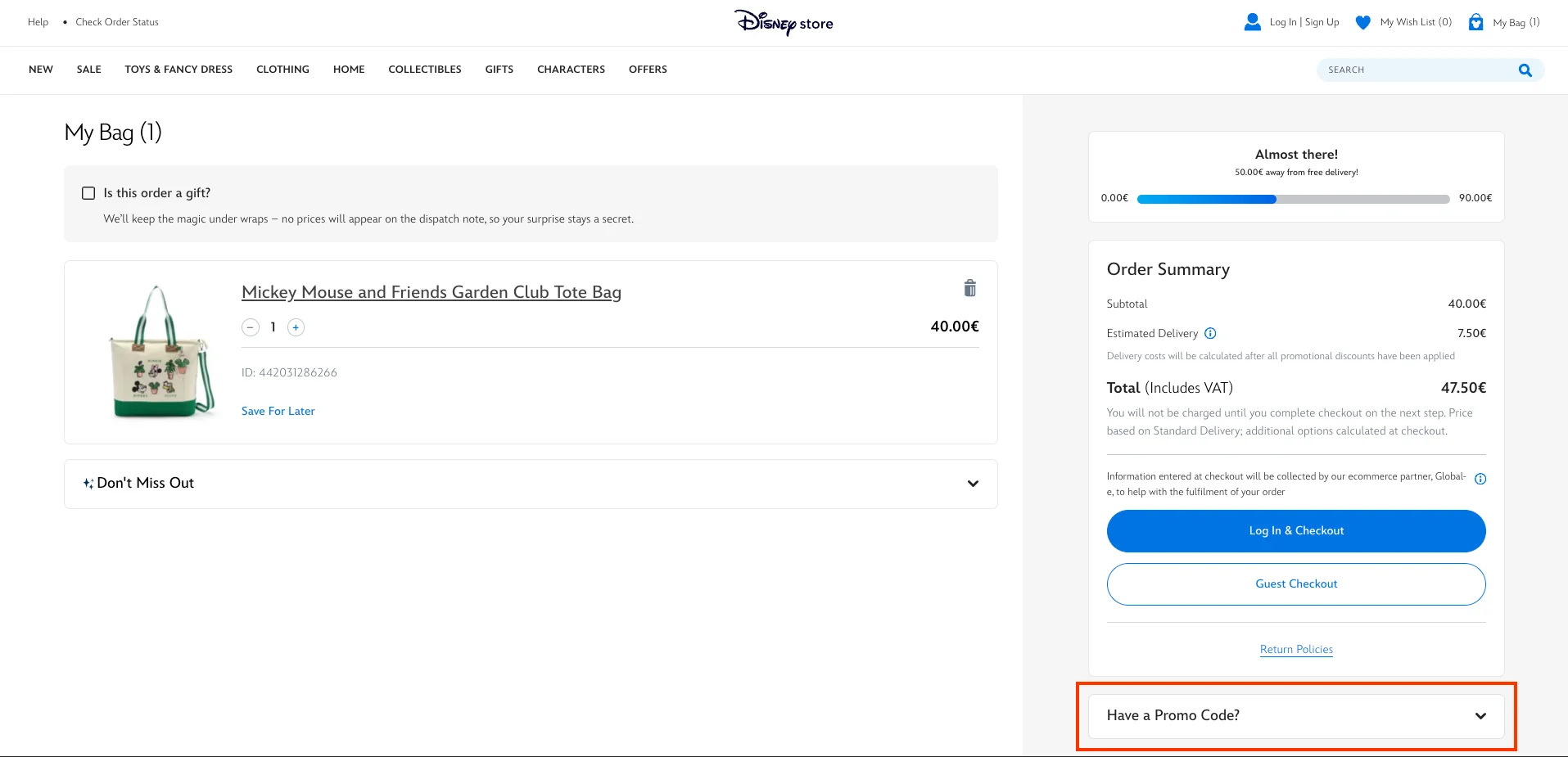The height and width of the screenshot is (757, 1568).
Task: Open the SALE menu
Action: (89, 70)
